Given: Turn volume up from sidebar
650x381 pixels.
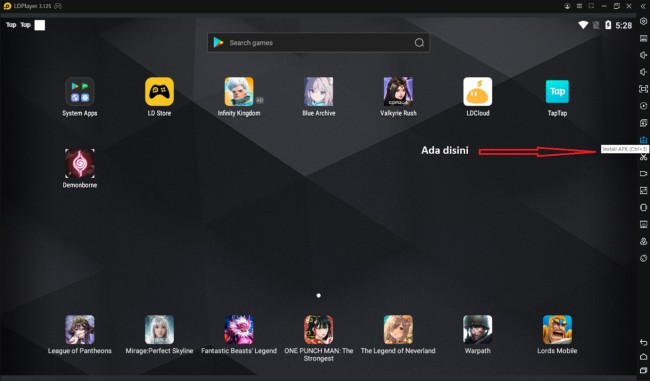Looking at the screenshot, I should pos(643,55).
